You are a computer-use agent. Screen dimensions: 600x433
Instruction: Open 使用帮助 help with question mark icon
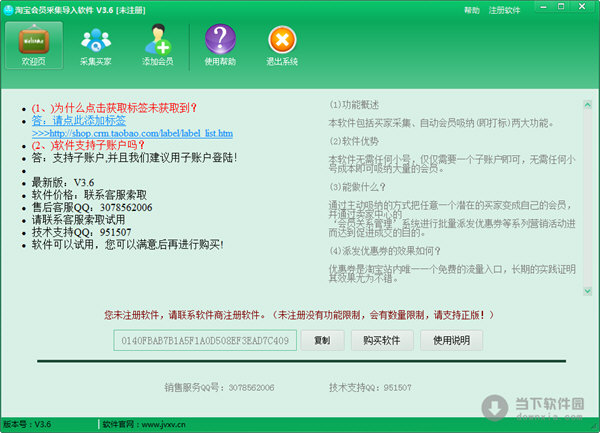click(220, 46)
